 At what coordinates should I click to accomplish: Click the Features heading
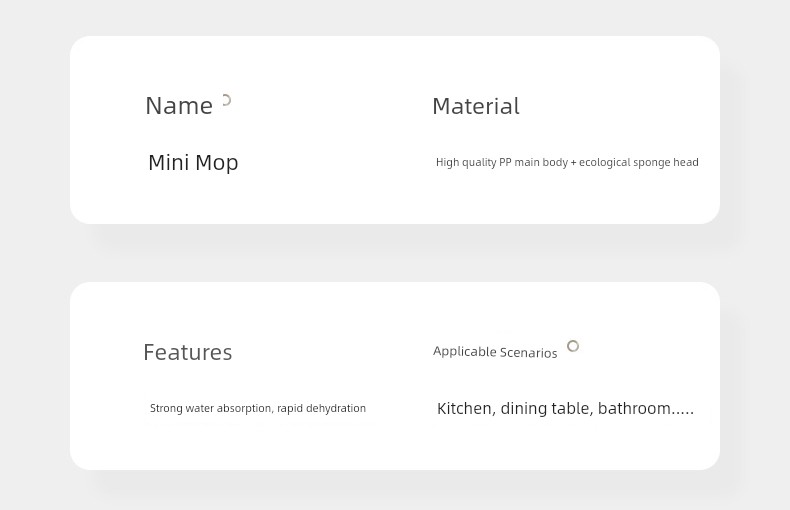click(x=187, y=352)
